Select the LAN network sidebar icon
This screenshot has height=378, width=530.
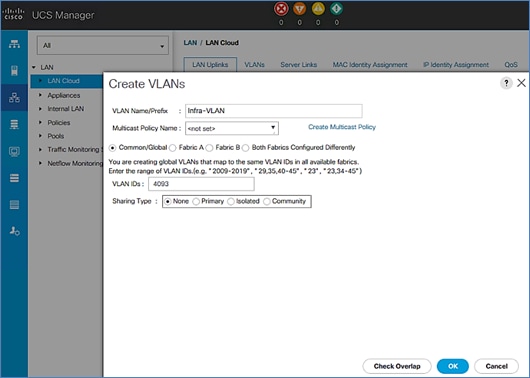pos(14,98)
